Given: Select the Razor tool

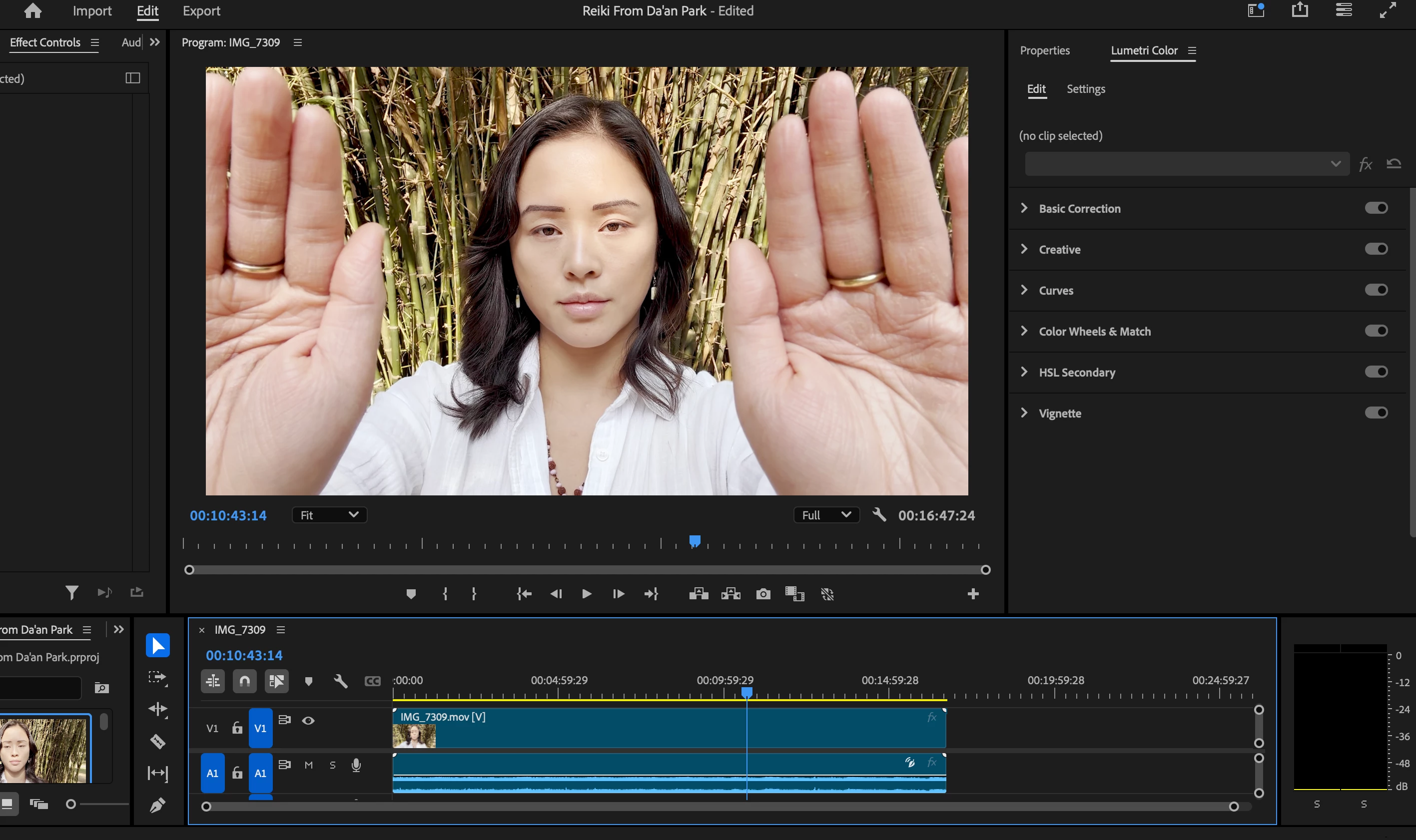Looking at the screenshot, I should click(157, 741).
